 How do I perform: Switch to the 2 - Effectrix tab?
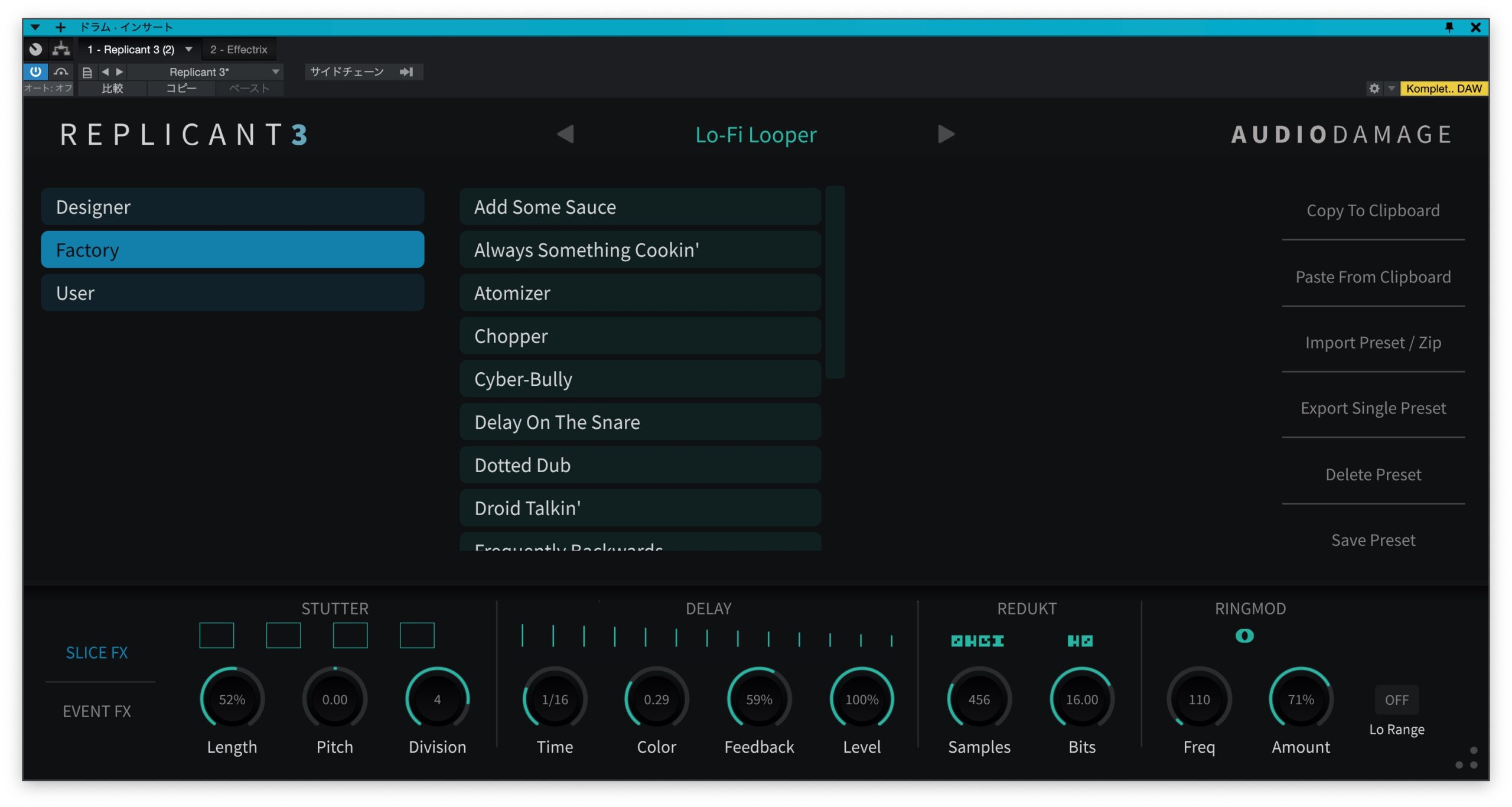pyautogui.click(x=239, y=49)
